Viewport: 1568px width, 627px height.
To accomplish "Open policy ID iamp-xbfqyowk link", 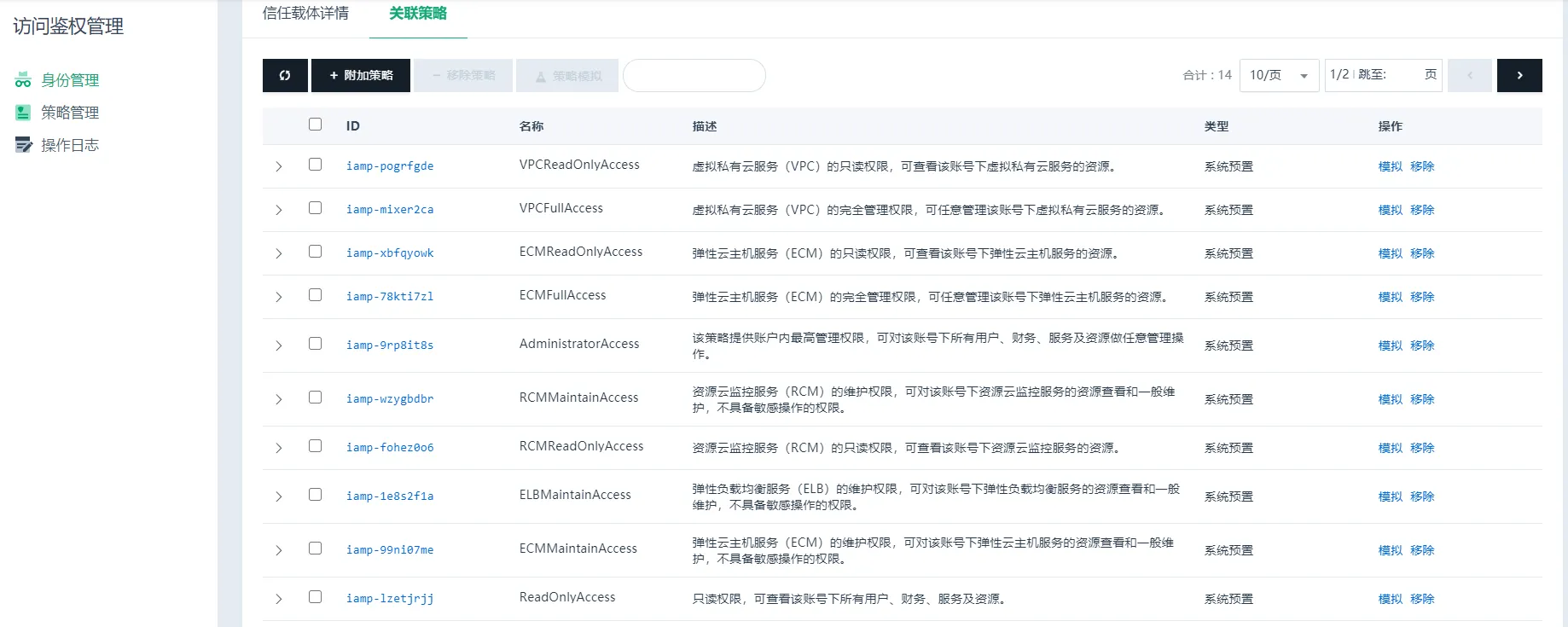I will (390, 253).
